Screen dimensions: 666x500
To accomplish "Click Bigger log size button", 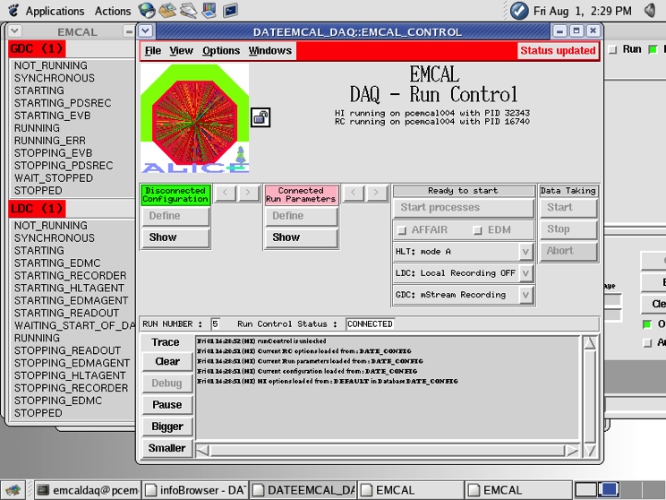I will pyautogui.click(x=167, y=427).
